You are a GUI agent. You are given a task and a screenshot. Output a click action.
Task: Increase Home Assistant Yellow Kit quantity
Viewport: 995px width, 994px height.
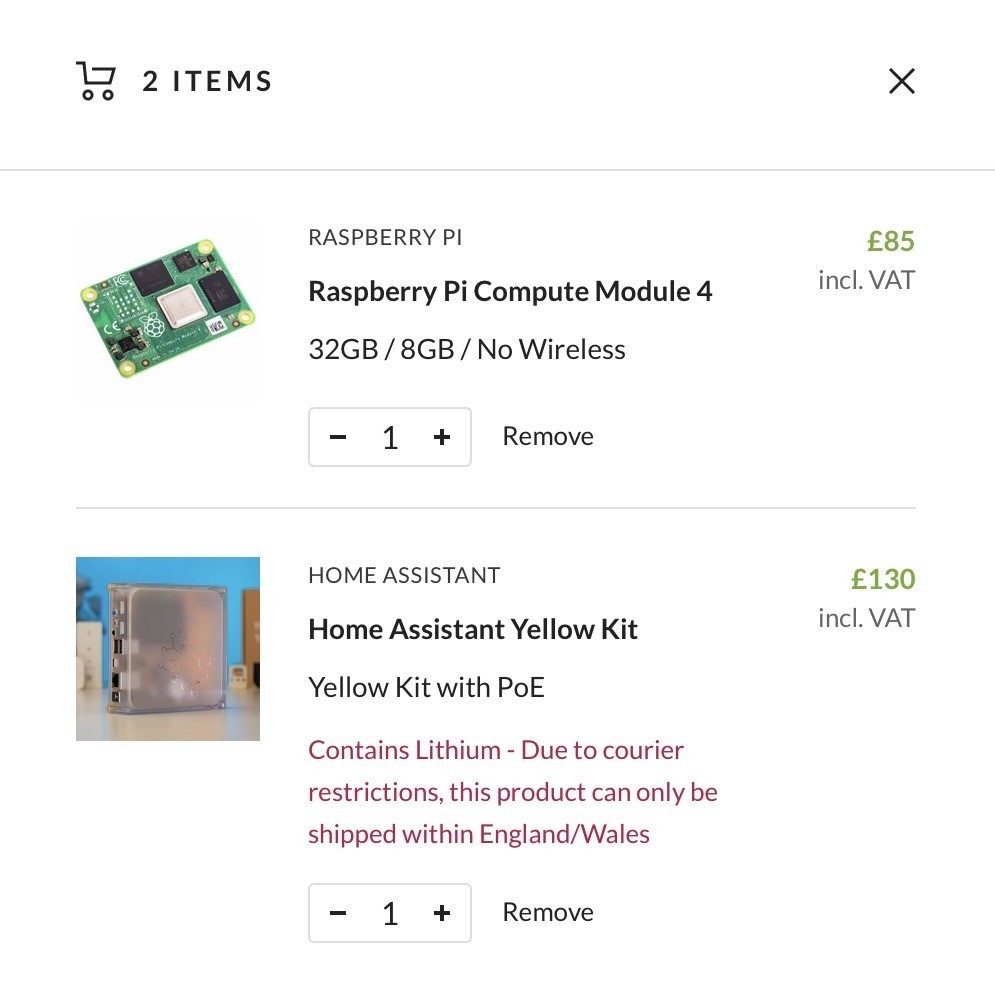pos(442,913)
